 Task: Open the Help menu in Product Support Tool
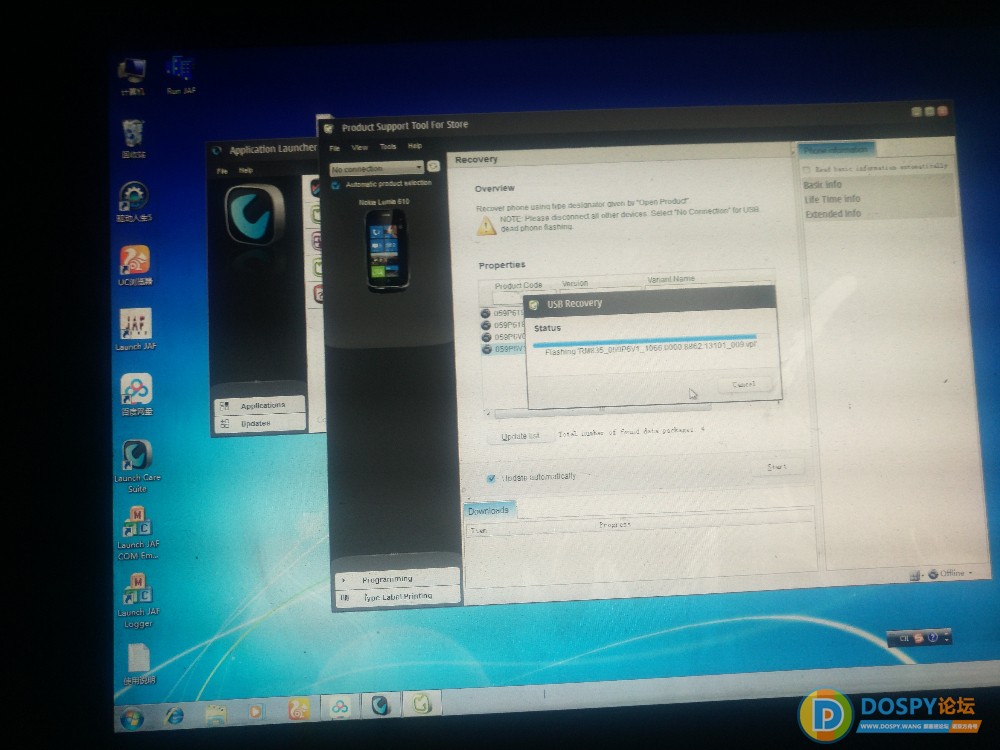click(x=415, y=146)
